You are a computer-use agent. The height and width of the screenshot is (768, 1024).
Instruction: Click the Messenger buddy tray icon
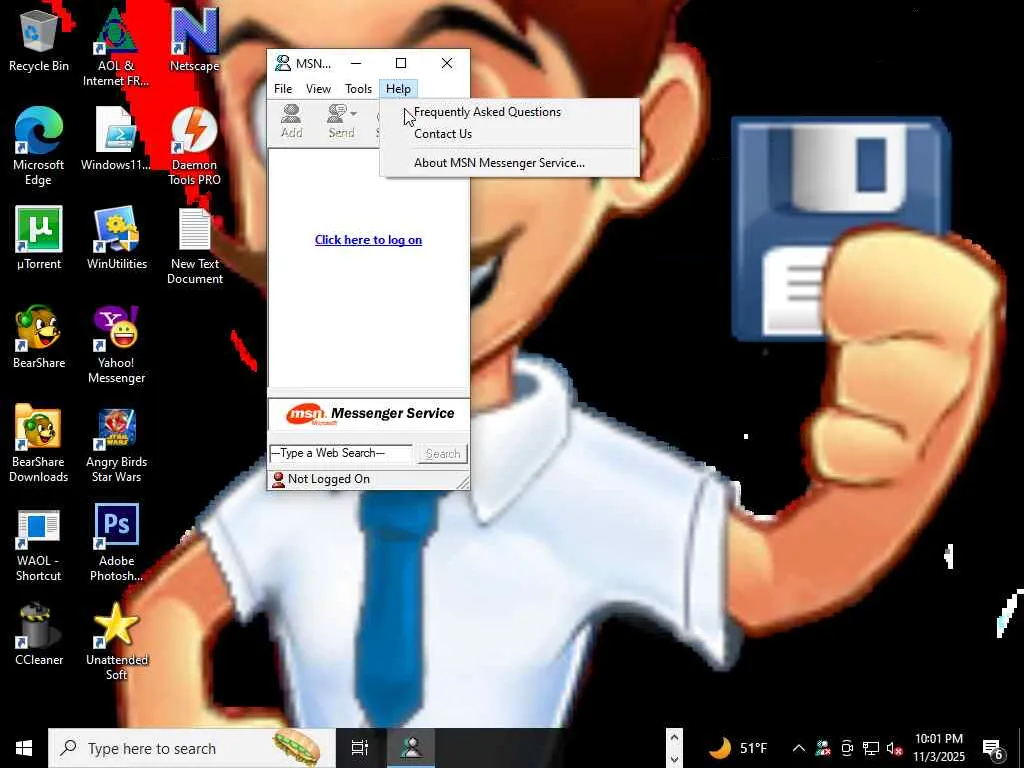point(823,748)
